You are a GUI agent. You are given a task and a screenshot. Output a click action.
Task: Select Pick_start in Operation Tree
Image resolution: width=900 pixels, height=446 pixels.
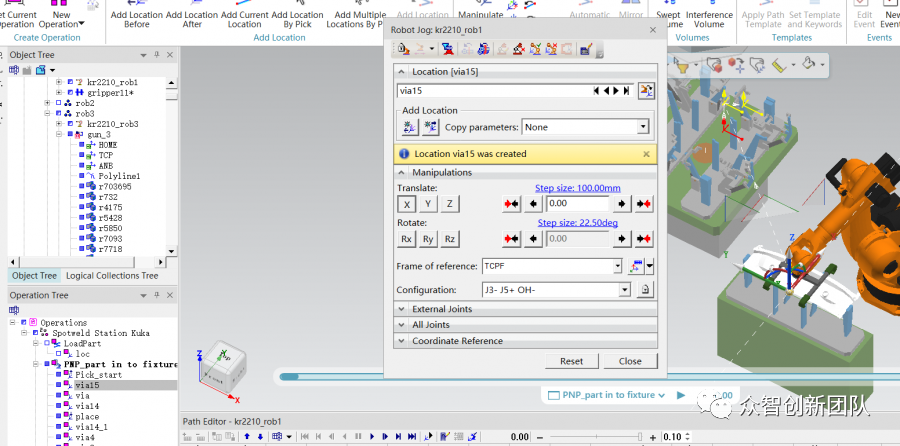(99, 375)
